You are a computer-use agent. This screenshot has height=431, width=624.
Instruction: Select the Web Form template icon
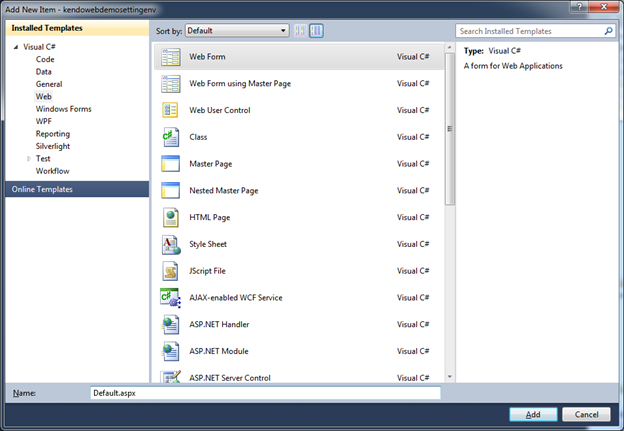170,57
